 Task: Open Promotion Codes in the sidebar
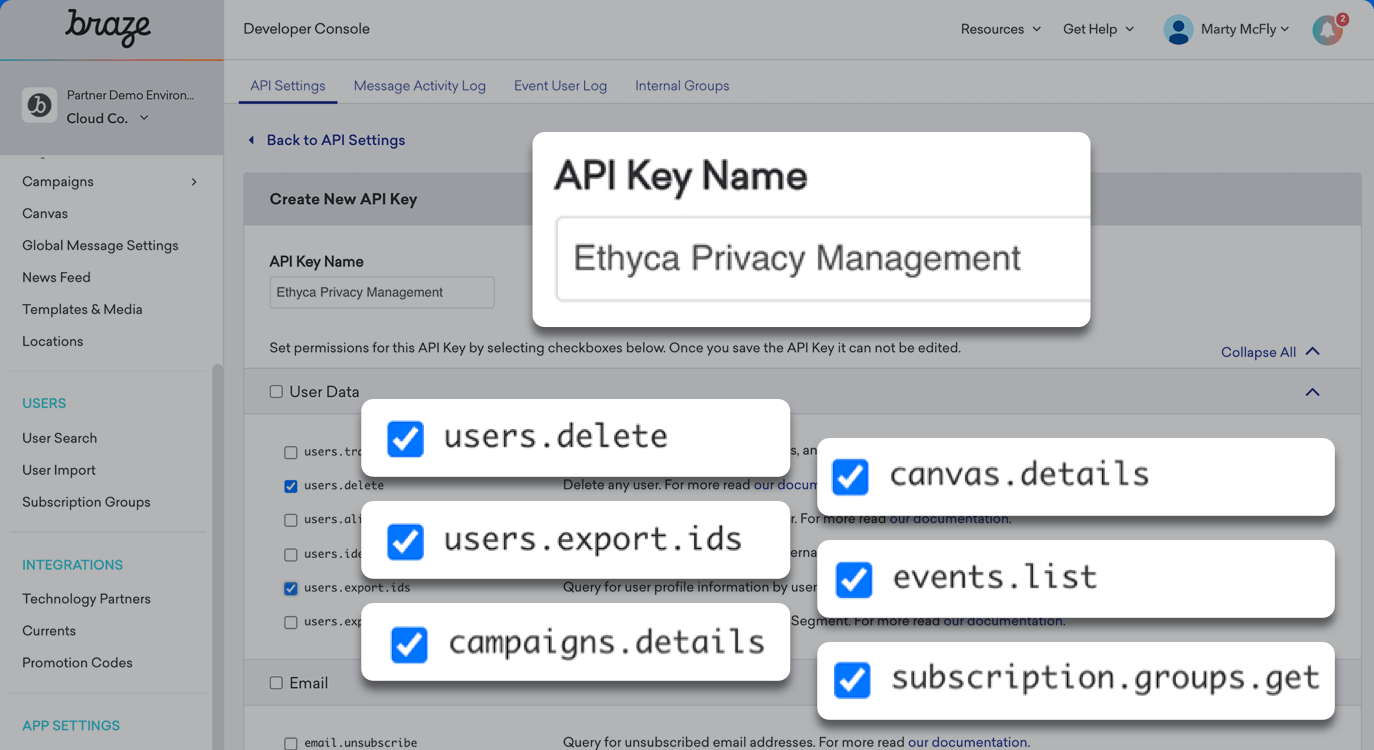point(77,663)
